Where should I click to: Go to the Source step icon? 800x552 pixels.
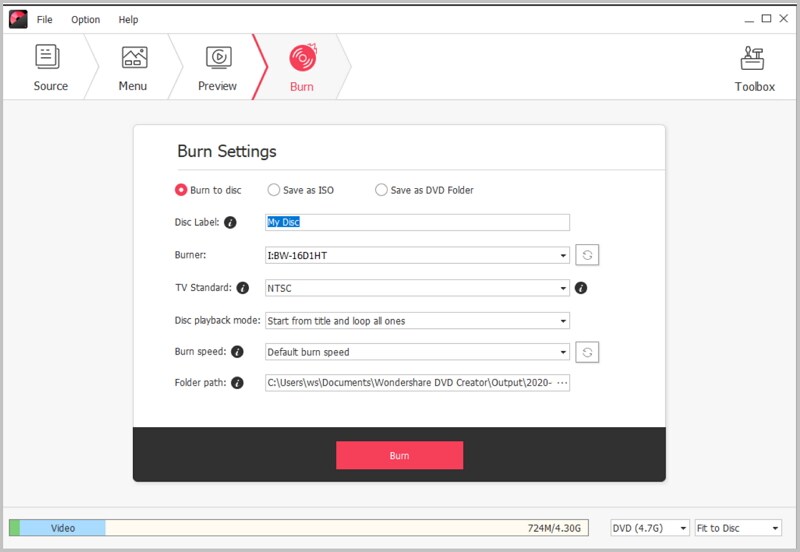pos(47,56)
